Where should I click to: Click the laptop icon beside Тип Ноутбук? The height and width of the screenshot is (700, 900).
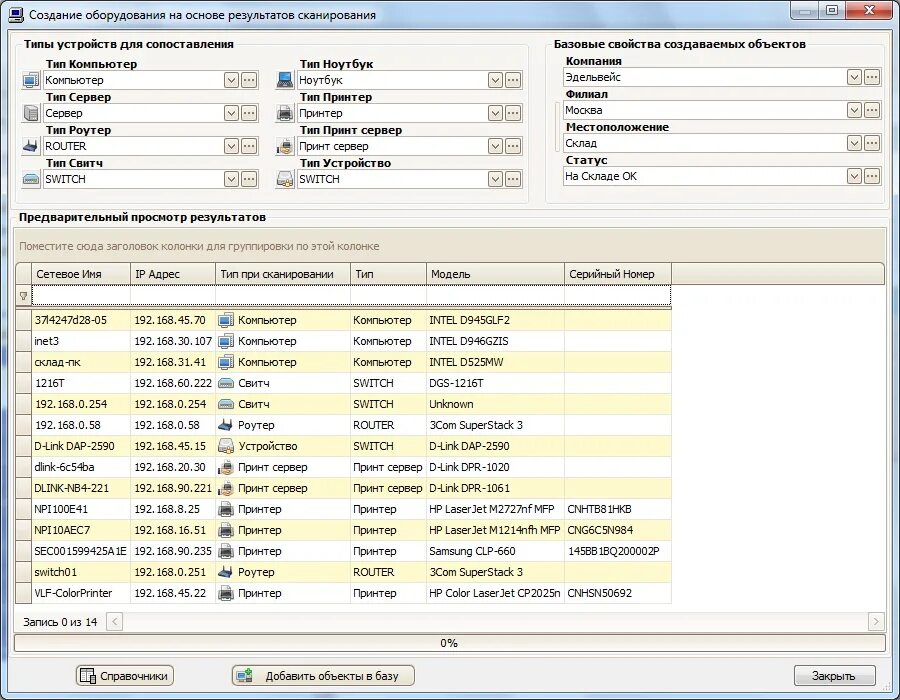pos(285,80)
